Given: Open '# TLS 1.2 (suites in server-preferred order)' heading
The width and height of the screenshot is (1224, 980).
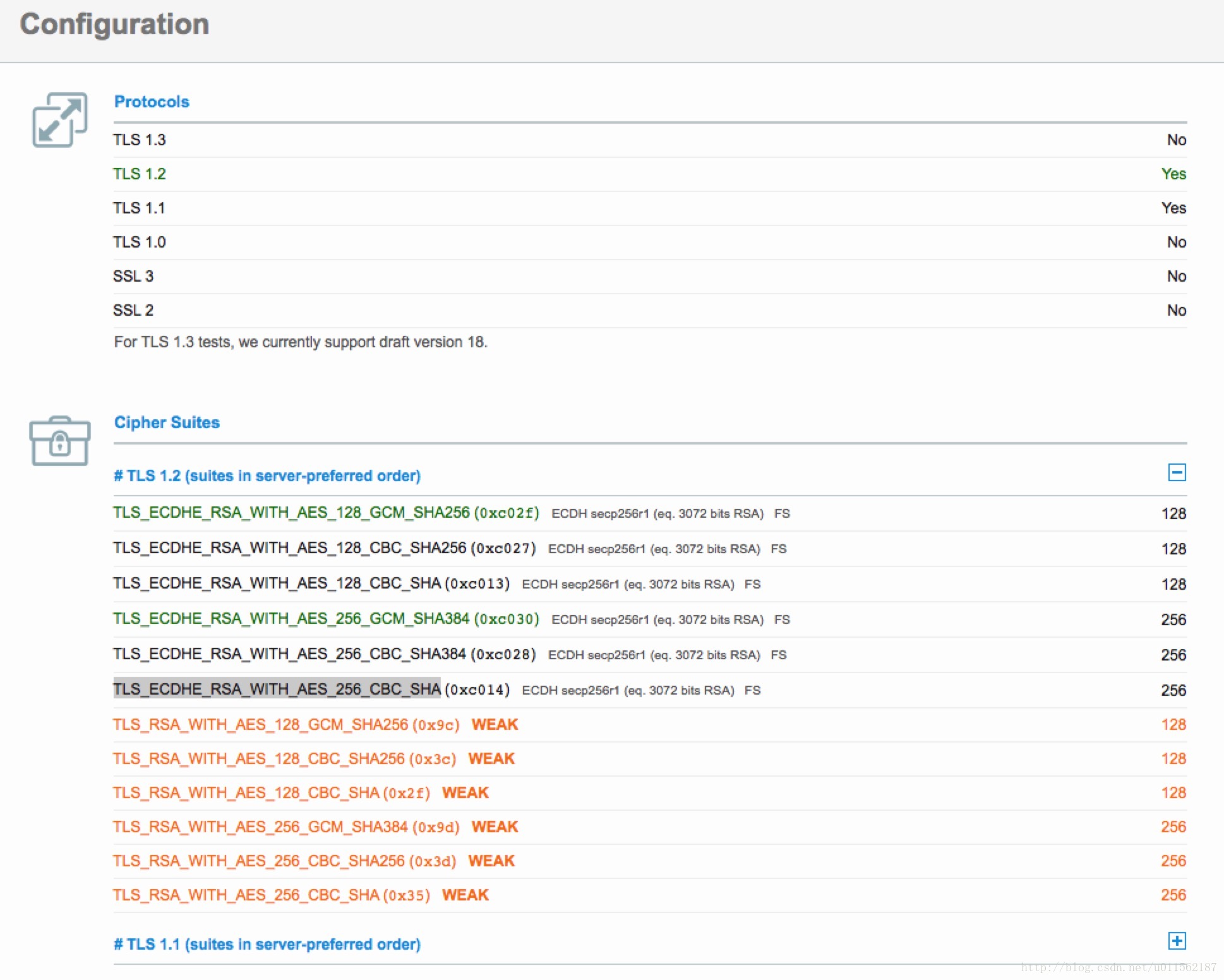Looking at the screenshot, I should pos(267,475).
